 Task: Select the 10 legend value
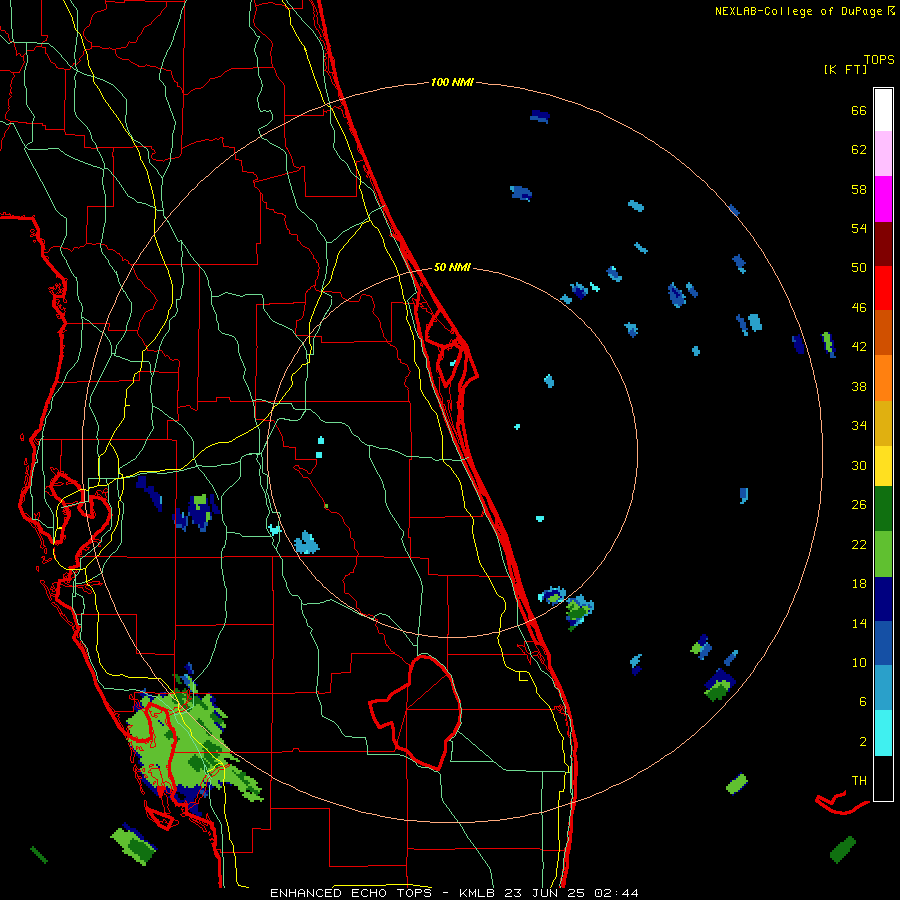coord(859,662)
